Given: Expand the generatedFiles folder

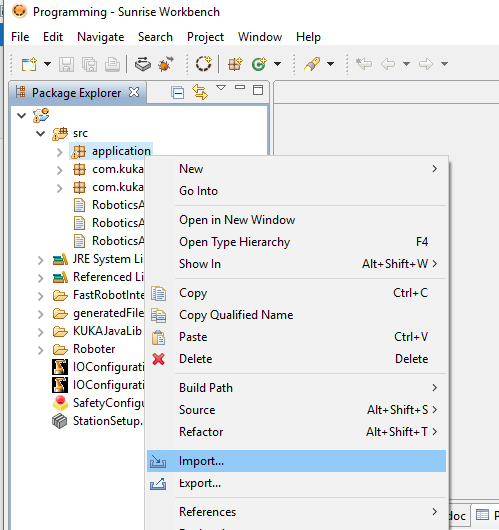Looking at the screenshot, I should click(x=41, y=314).
